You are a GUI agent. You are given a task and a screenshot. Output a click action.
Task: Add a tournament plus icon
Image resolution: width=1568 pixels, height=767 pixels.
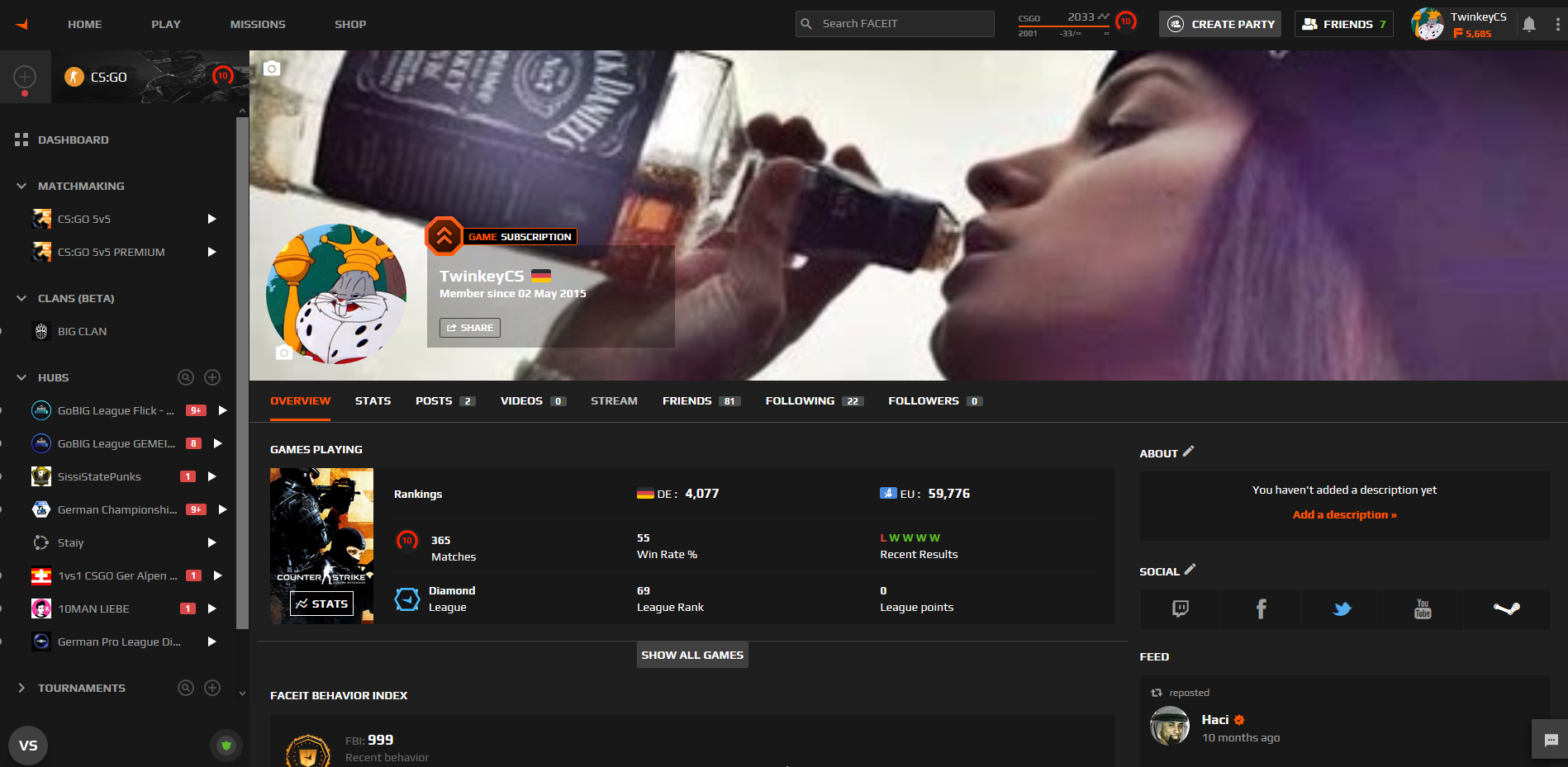point(212,688)
